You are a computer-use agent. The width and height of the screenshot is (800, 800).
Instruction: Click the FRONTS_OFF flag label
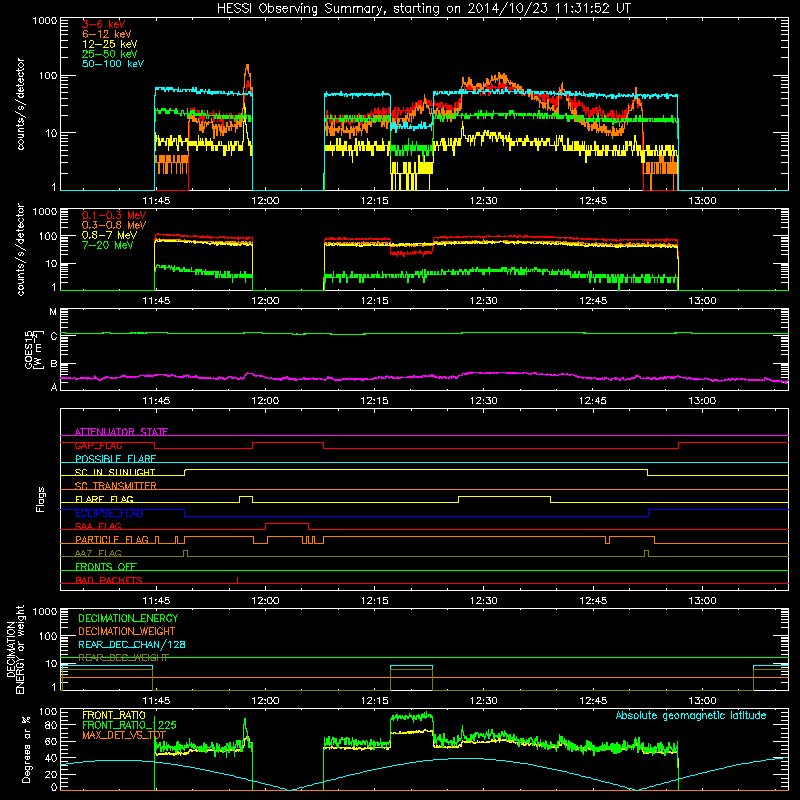[x=106, y=566]
